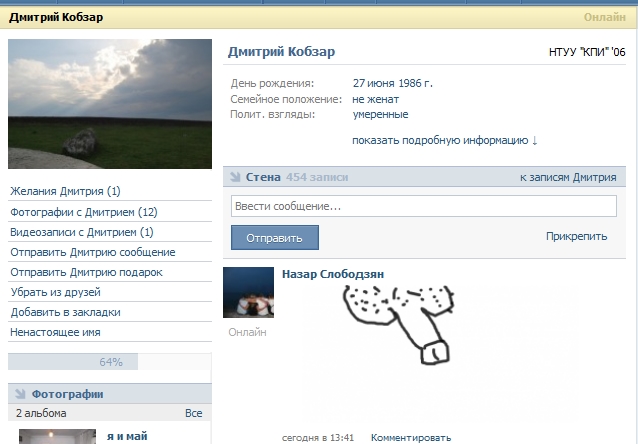Viewport: 638px width, 444px height.
Task: Click the 64% profile completion bar
Action: click(110, 361)
